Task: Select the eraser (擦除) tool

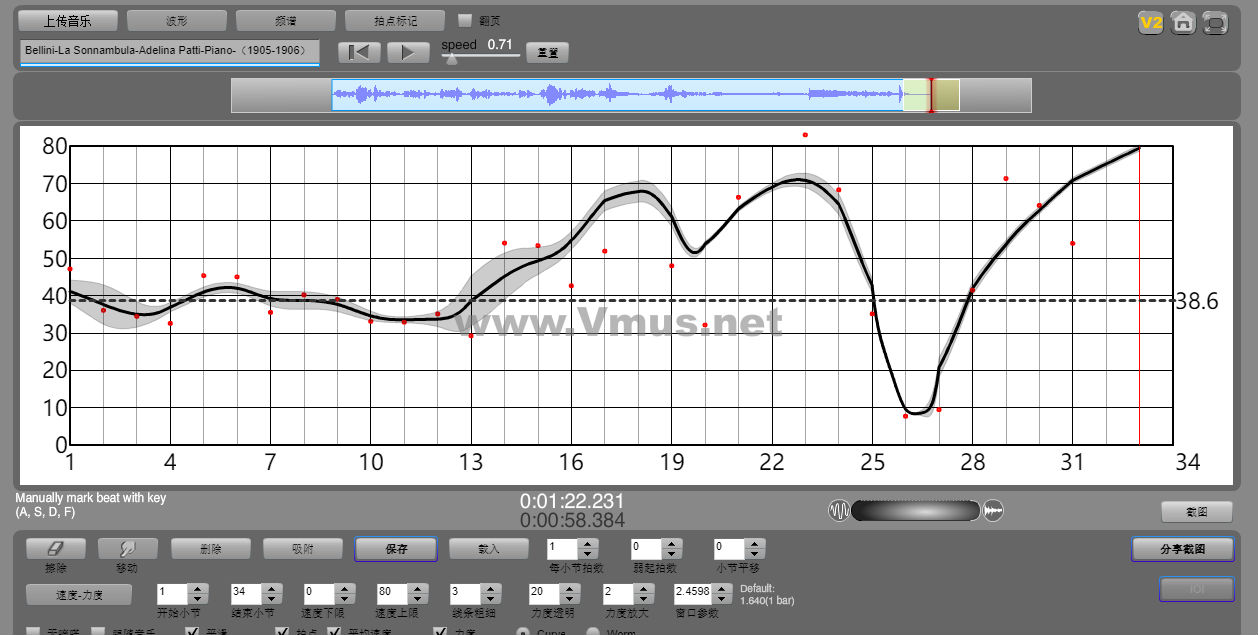Action: click(x=56, y=549)
